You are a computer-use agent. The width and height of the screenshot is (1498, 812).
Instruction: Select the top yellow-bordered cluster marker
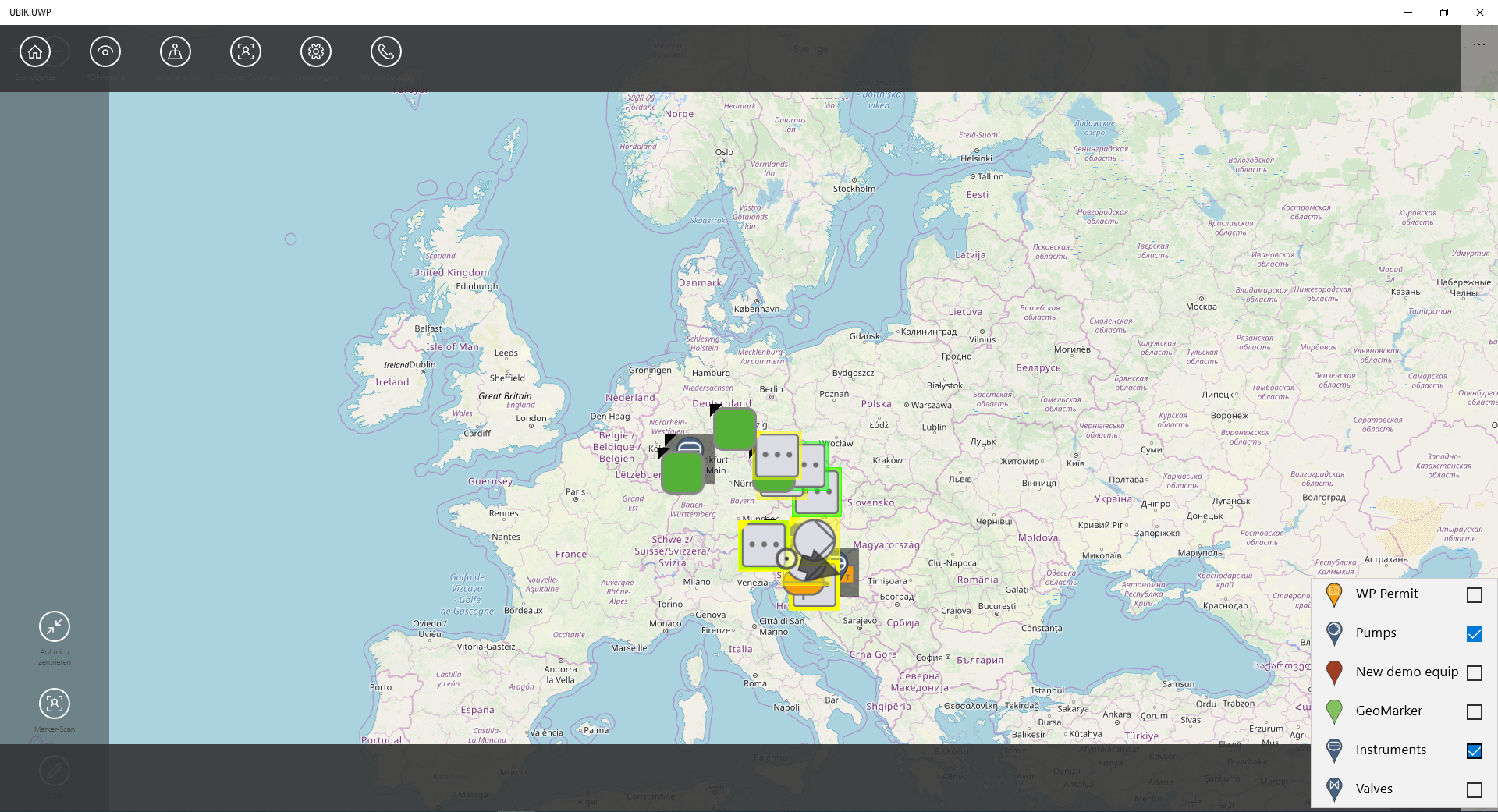[777, 455]
